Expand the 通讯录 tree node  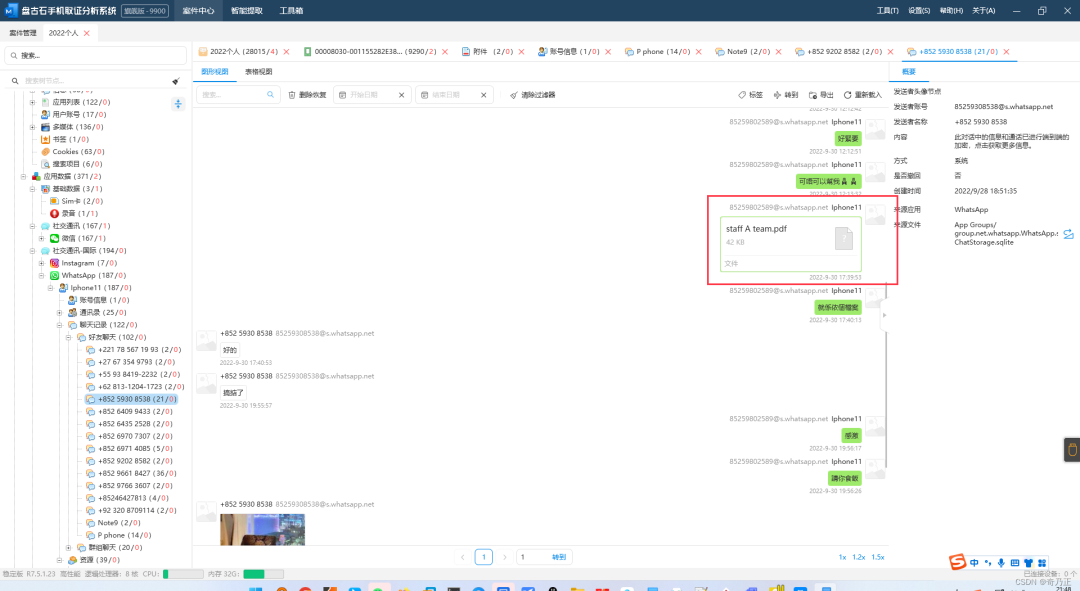(59, 313)
